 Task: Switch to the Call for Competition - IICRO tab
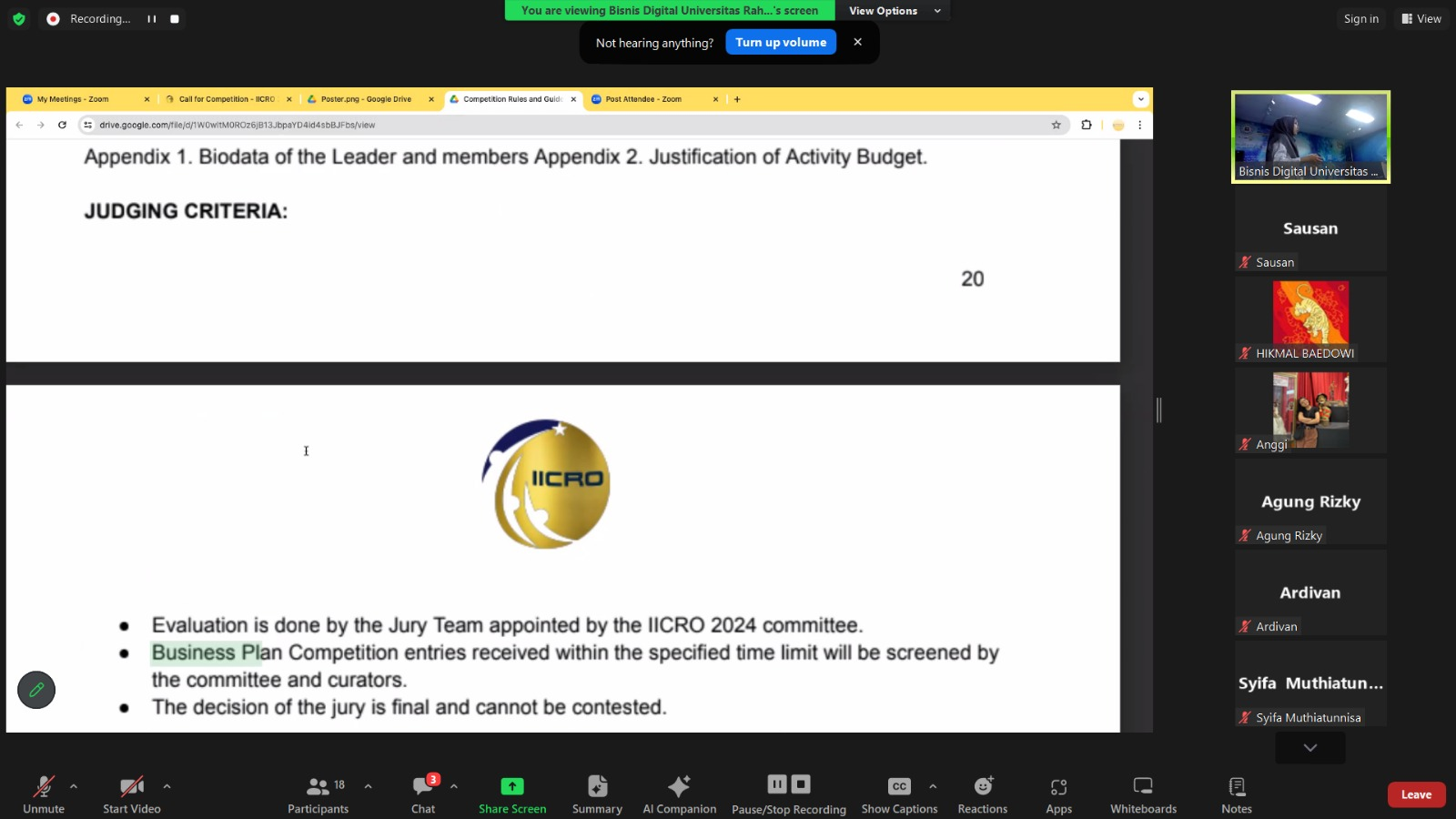(x=227, y=99)
